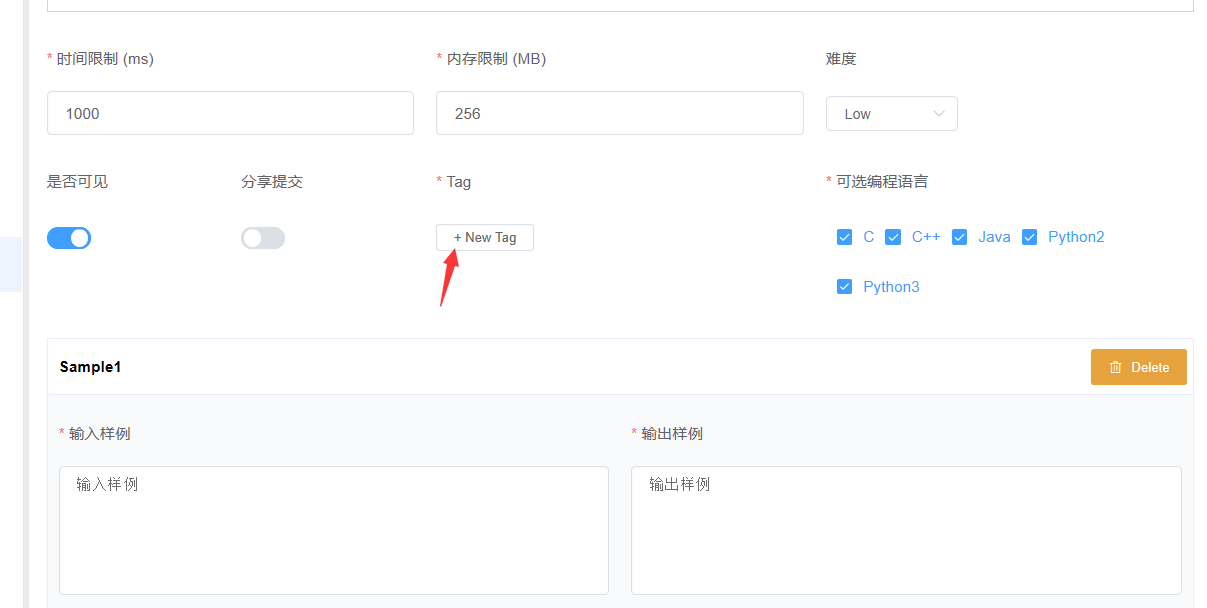This screenshot has height=608, width=1207.
Task: Uncheck the Python3 language checkbox
Action: (844, 287)
